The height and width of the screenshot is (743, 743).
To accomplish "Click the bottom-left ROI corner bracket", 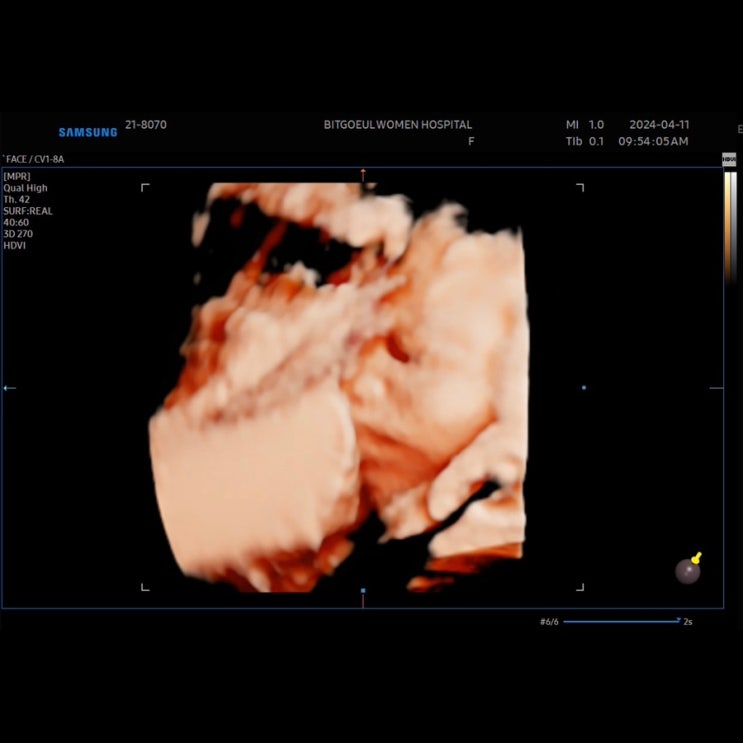I will click(145, 587).
